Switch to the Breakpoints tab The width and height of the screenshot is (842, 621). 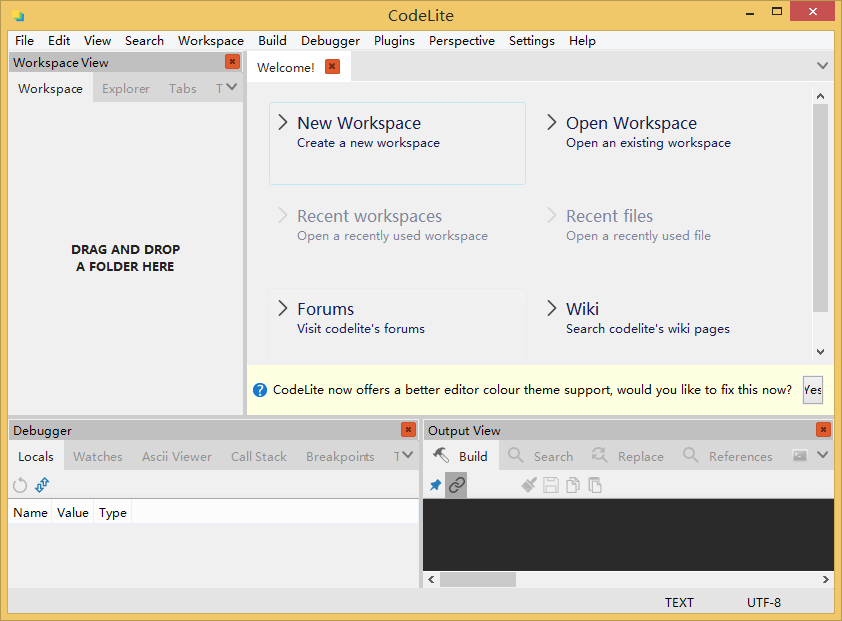pos(340,456)
